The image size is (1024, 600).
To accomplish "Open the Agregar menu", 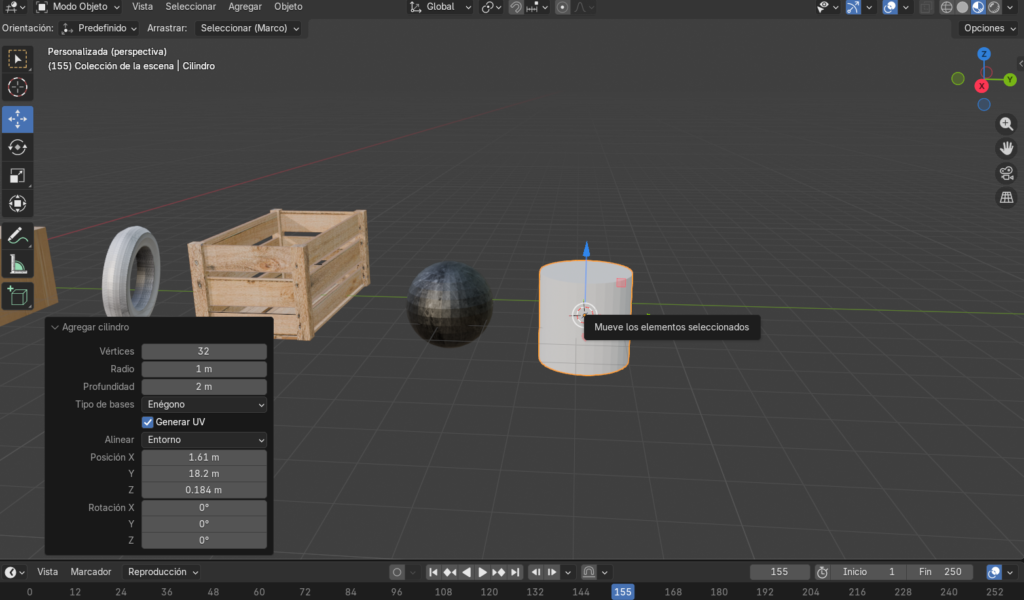I will pos(245,7).
